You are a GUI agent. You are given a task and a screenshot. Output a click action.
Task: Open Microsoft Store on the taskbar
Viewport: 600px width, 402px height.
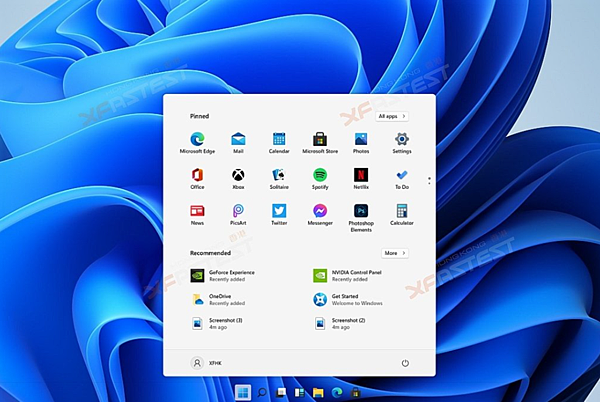[x=356, y=392]
